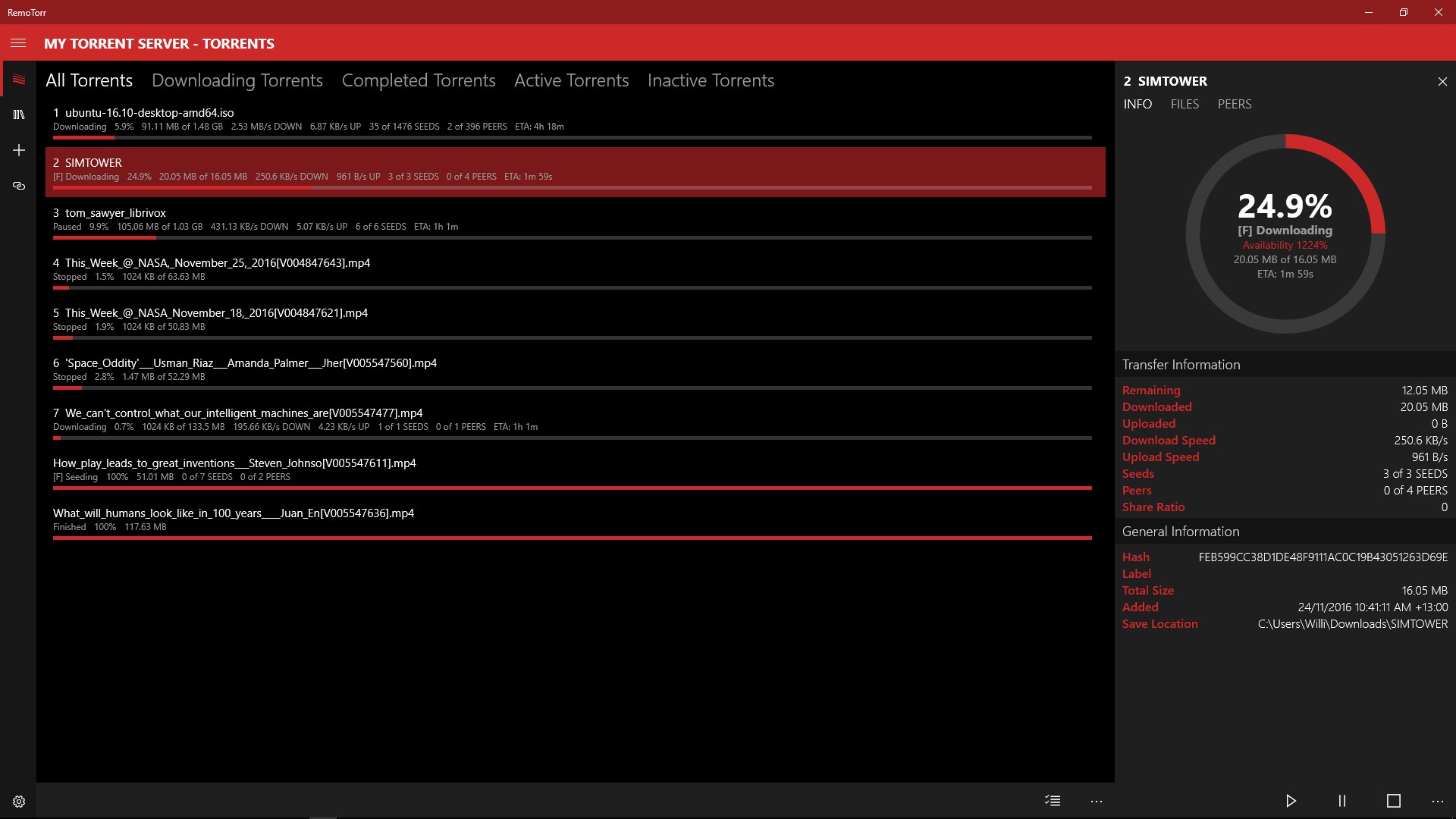Start the selected torrent with play
Screen dimensions: 1456x819
tap(1291, 801)
